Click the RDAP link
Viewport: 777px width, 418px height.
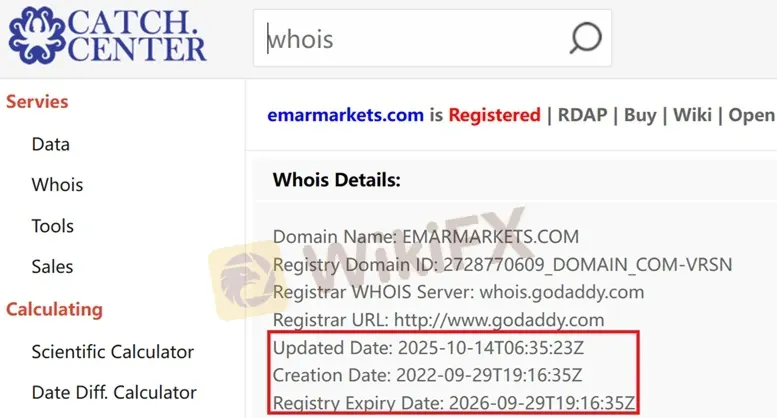coord(582,115)
